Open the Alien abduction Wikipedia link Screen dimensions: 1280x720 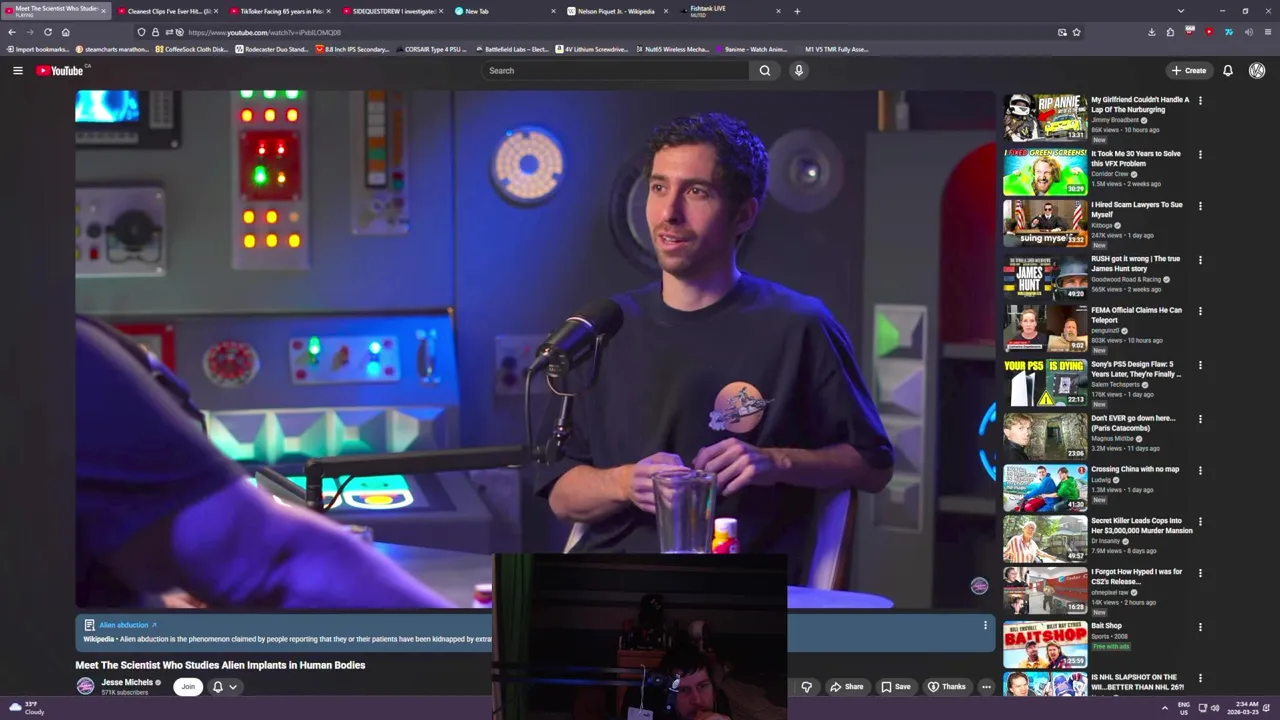[x=128, y=625]
